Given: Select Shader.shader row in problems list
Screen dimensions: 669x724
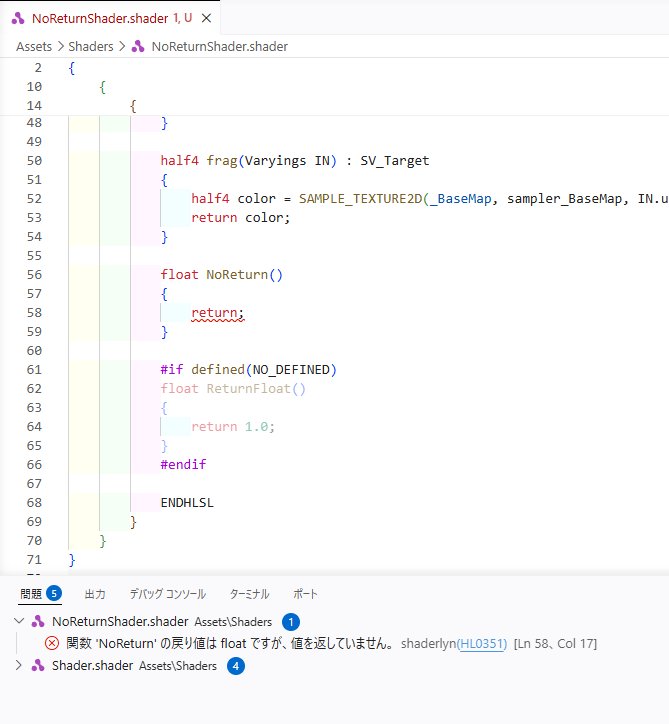Looking at the screenshot, I should 334,666.
